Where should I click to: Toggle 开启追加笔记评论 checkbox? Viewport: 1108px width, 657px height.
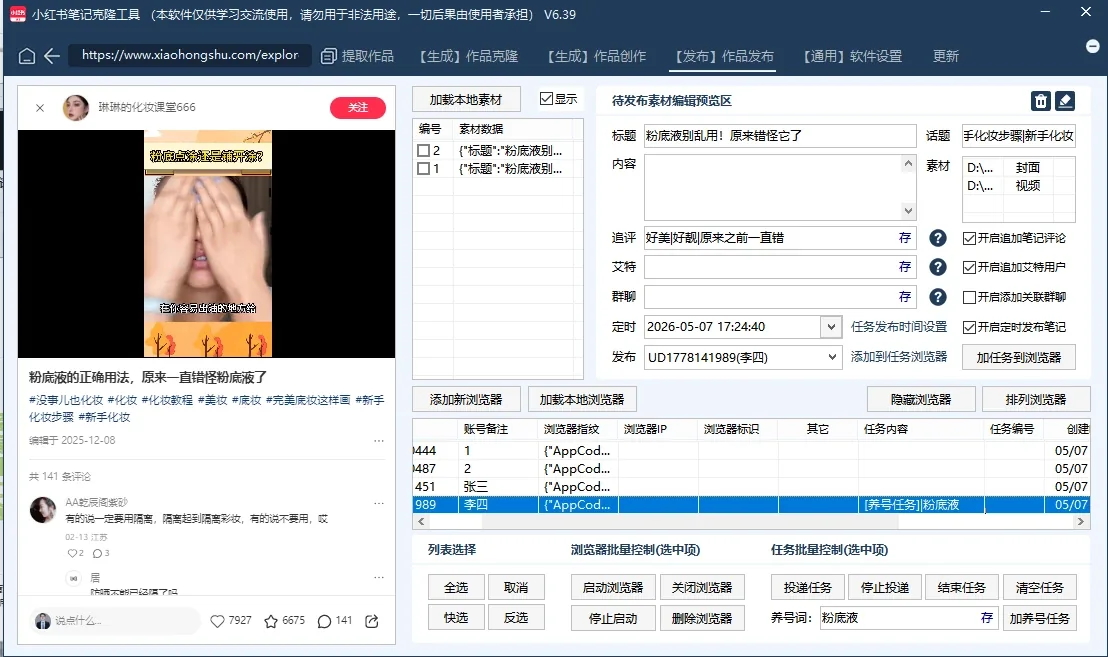970,238
